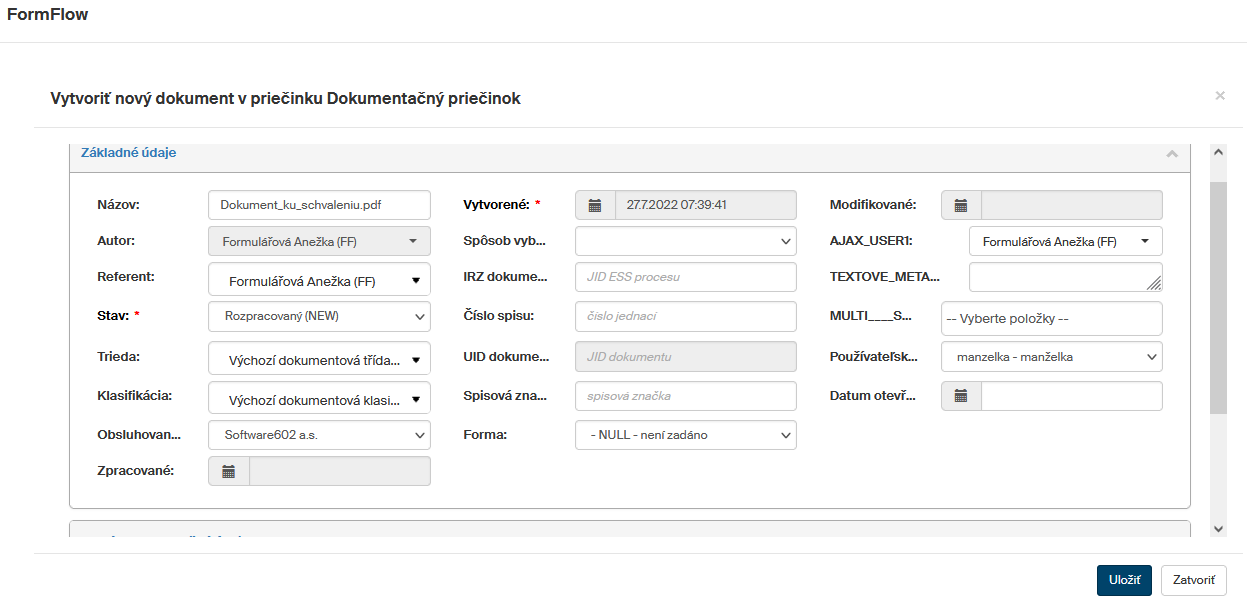The width and height of the screenshot is (1247, 603).
Task: Open calendar icon for Modifikované date
Action: 961,205
